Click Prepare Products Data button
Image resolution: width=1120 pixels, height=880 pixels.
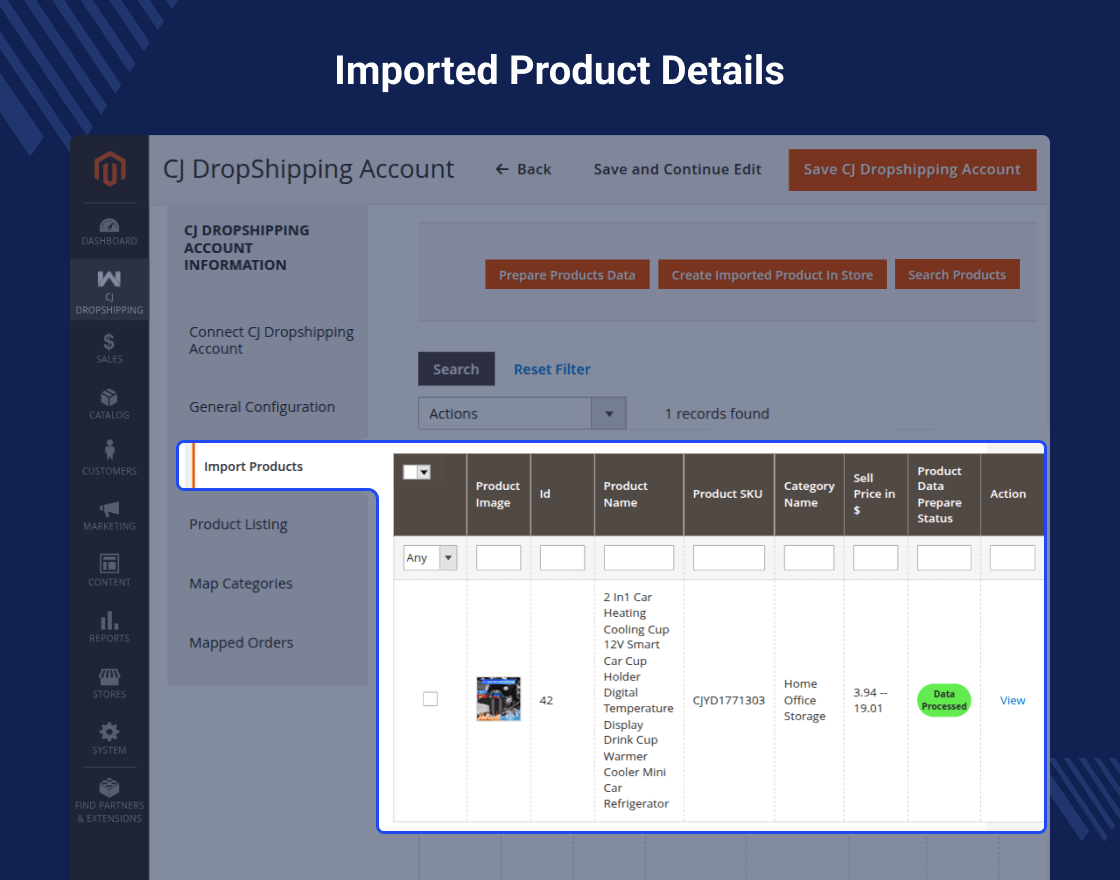[567, 275]
